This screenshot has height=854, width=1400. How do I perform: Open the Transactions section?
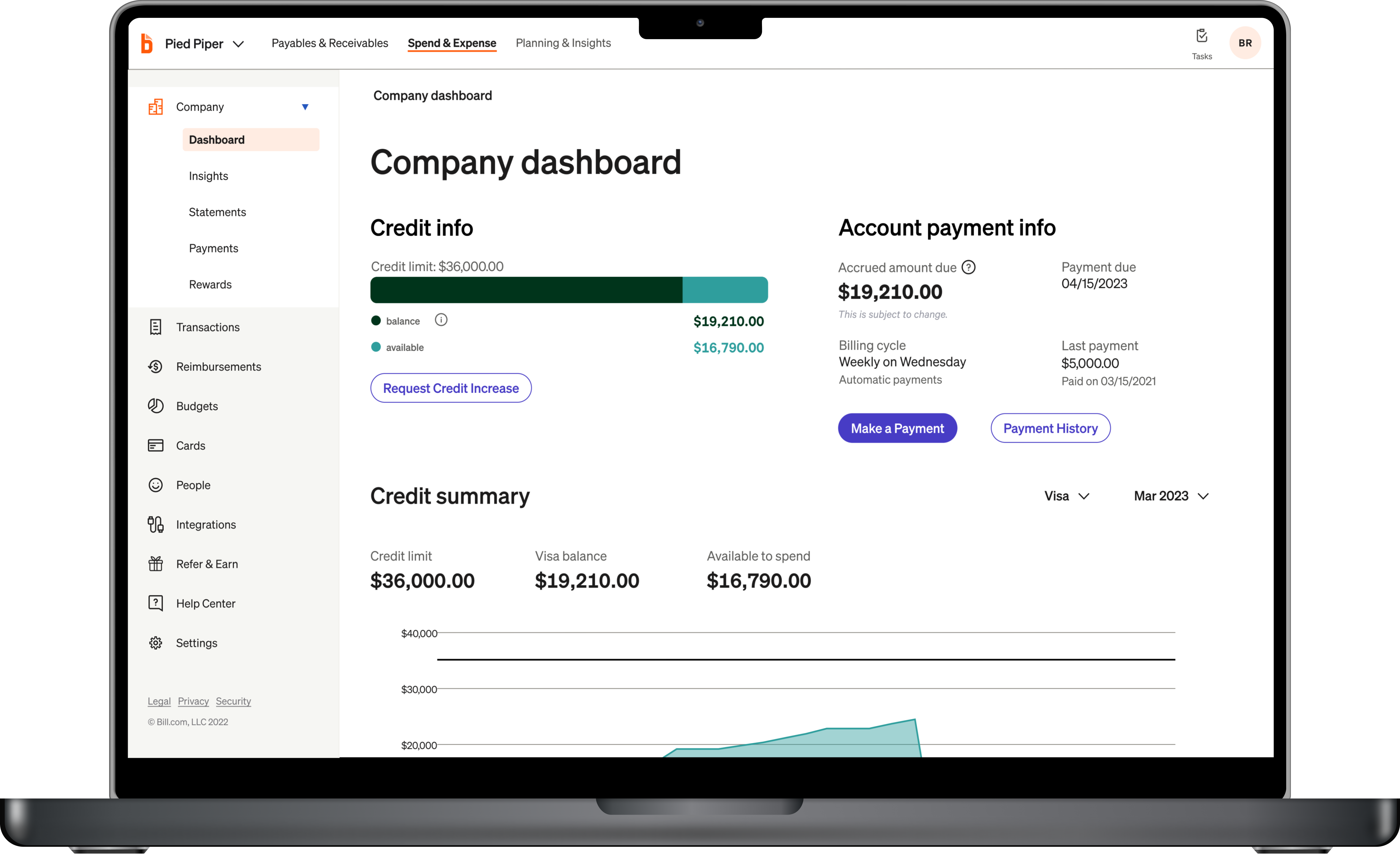click(x=208, y=327)
